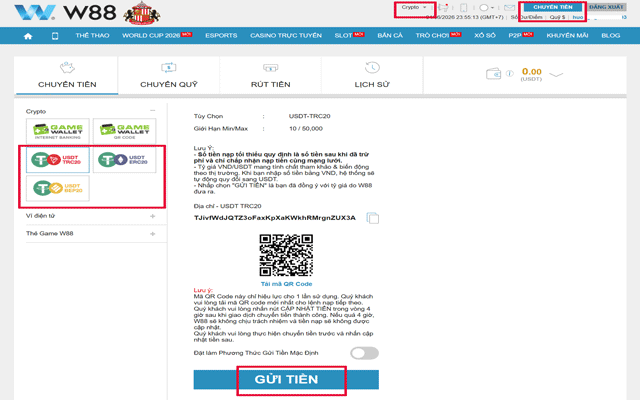Select USDT ERC20 payment option
The height and width of the screenshot is (400, 640).
pos(124,160)
